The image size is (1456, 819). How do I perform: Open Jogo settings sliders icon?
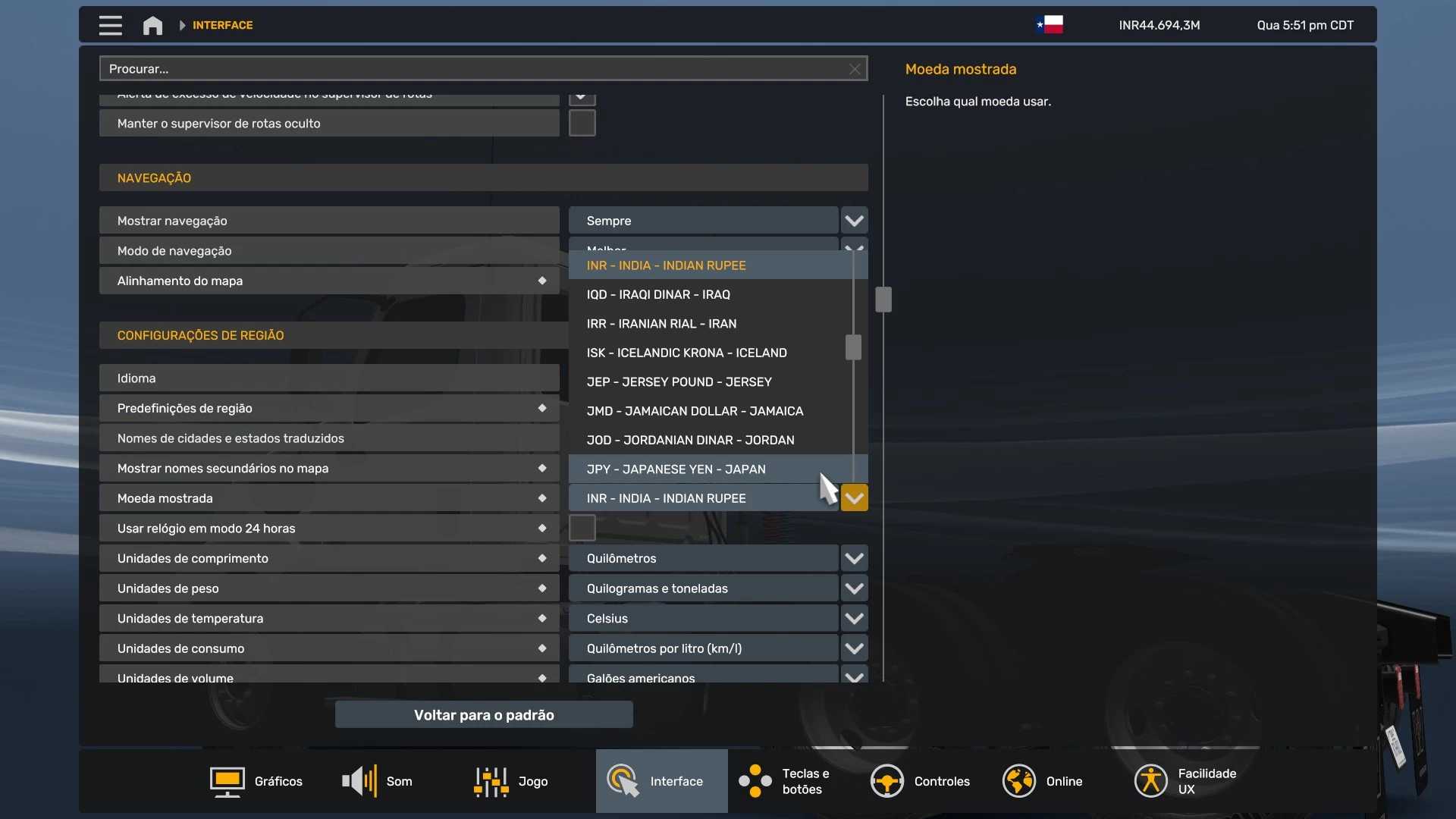[491, 781]
